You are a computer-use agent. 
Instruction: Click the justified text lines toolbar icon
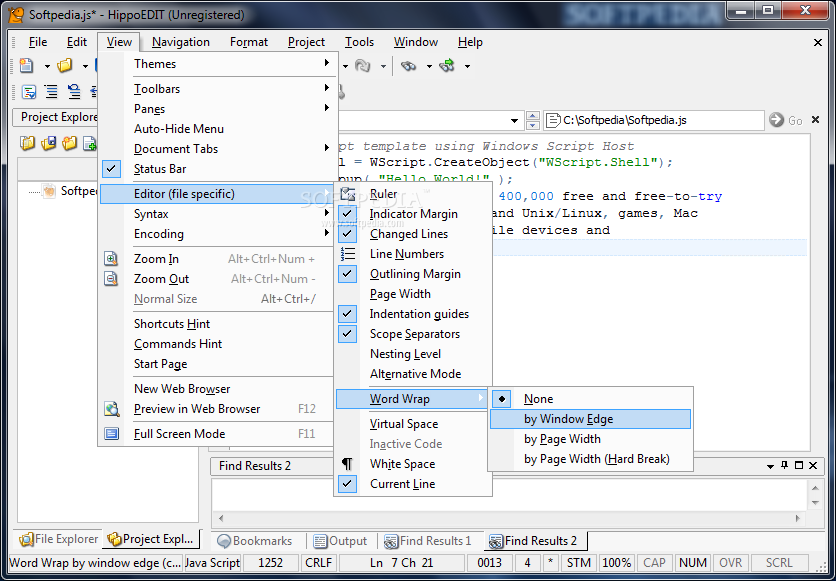(51, 92)
